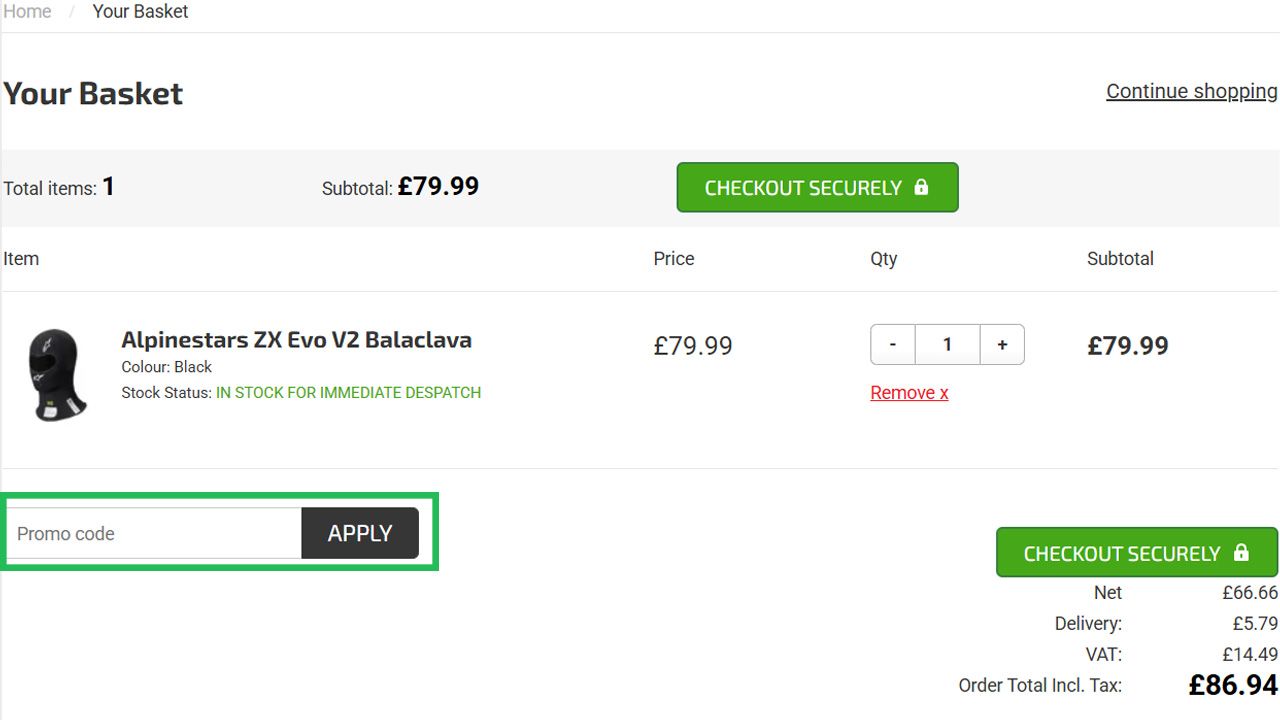
Task: Click the Order Total £86.94 amount
Action: click(x=1232, y=685)
